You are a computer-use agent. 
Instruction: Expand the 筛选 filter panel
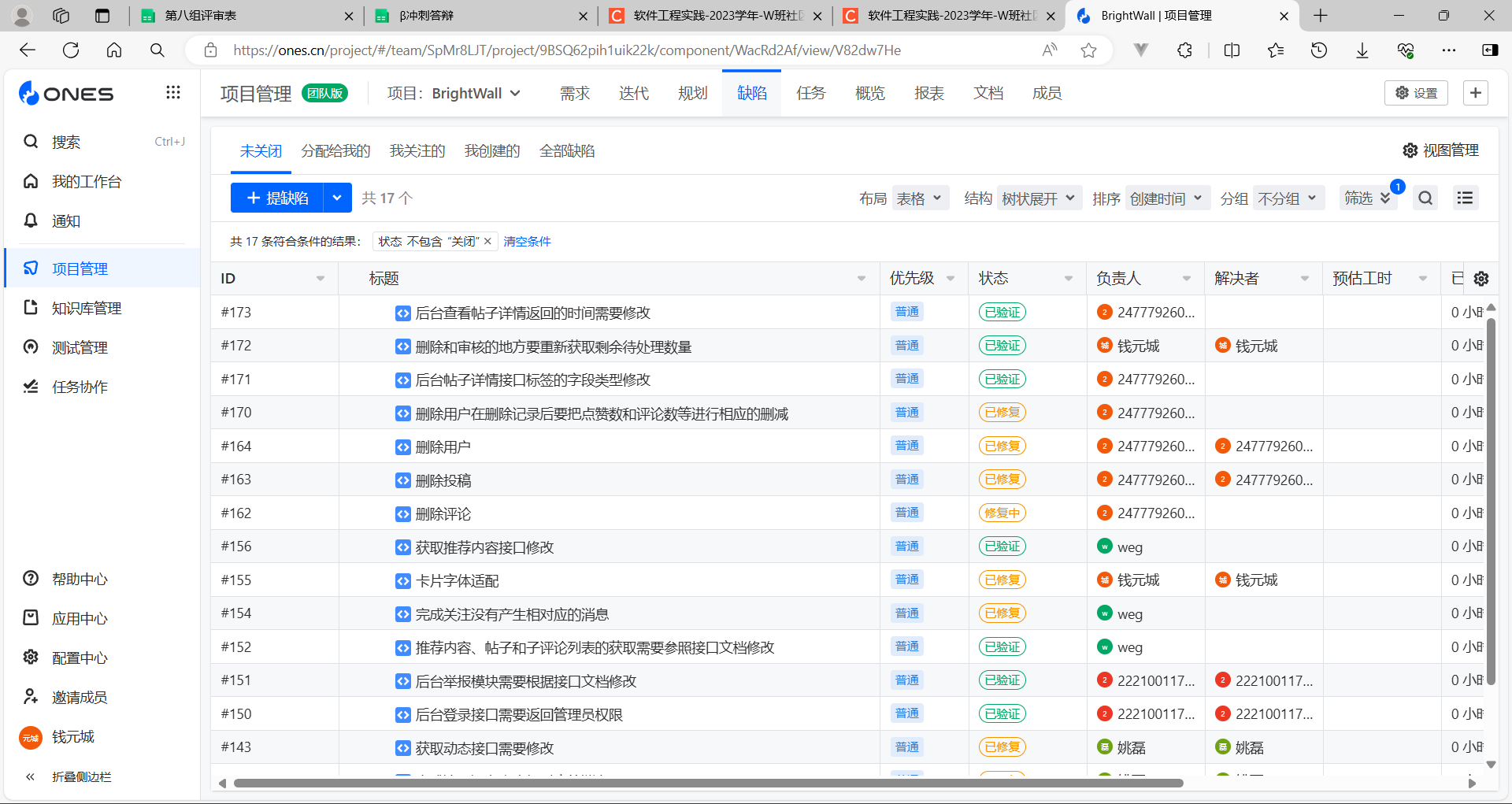(x=1367, y=198)
